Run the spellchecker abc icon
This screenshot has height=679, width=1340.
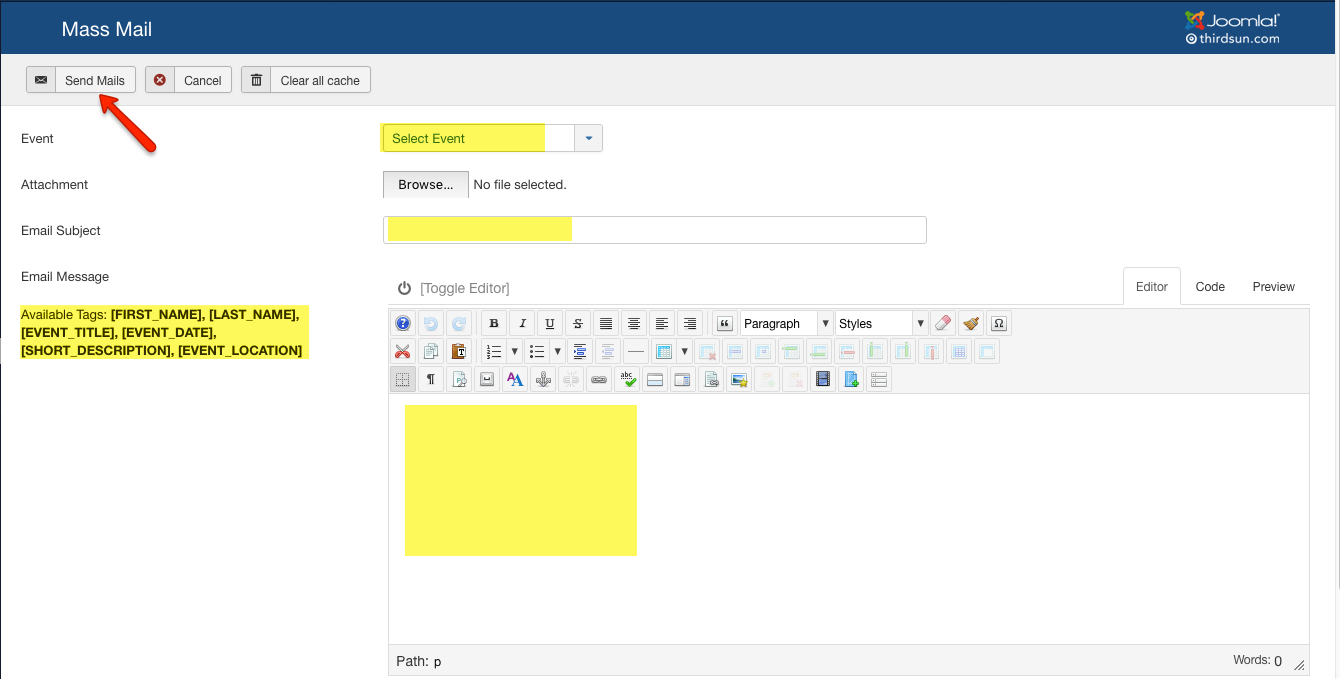click(x=627, y=380)
